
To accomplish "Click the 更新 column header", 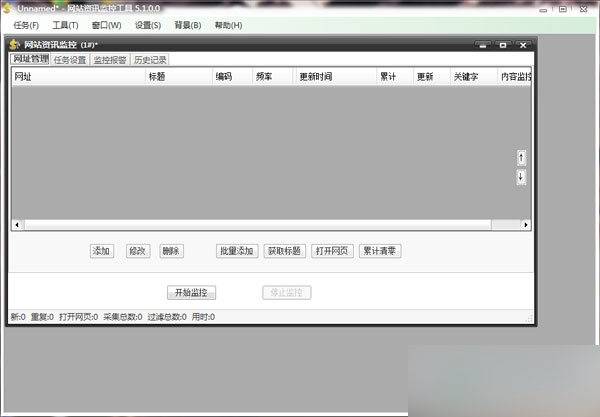I will (432, 77).
